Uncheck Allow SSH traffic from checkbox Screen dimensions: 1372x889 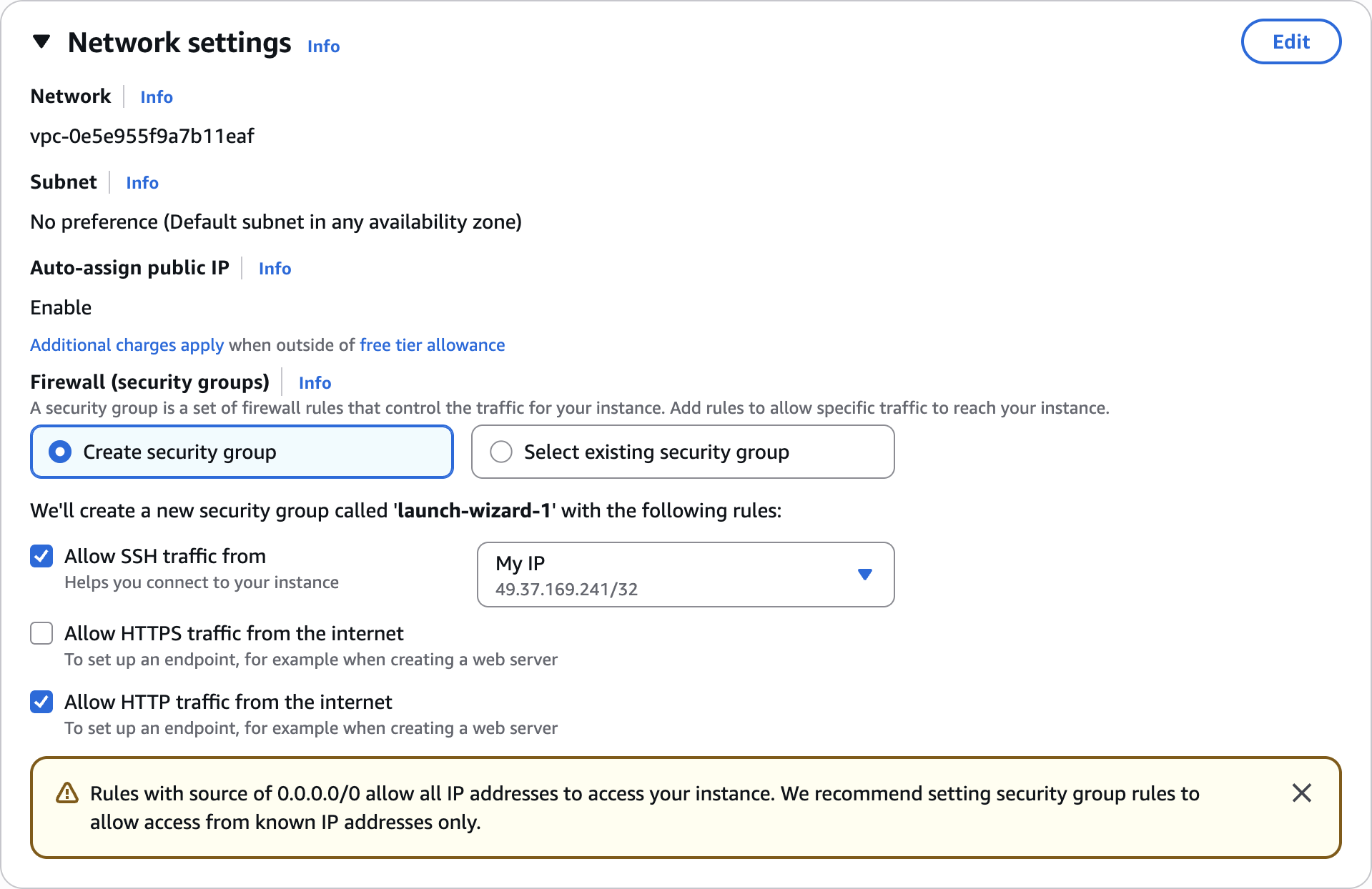[x=41, y=556]
